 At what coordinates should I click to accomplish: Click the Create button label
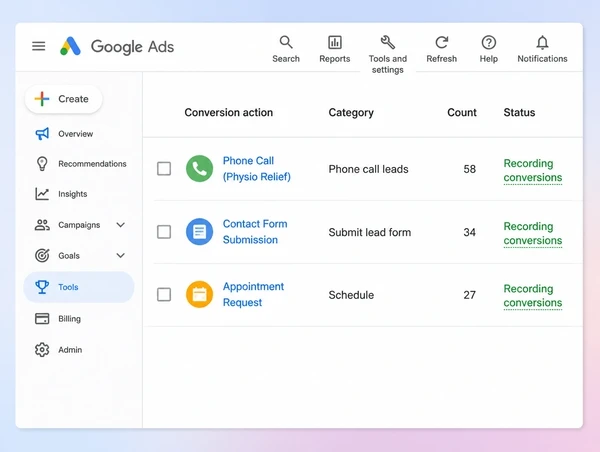tap(73, 99)
